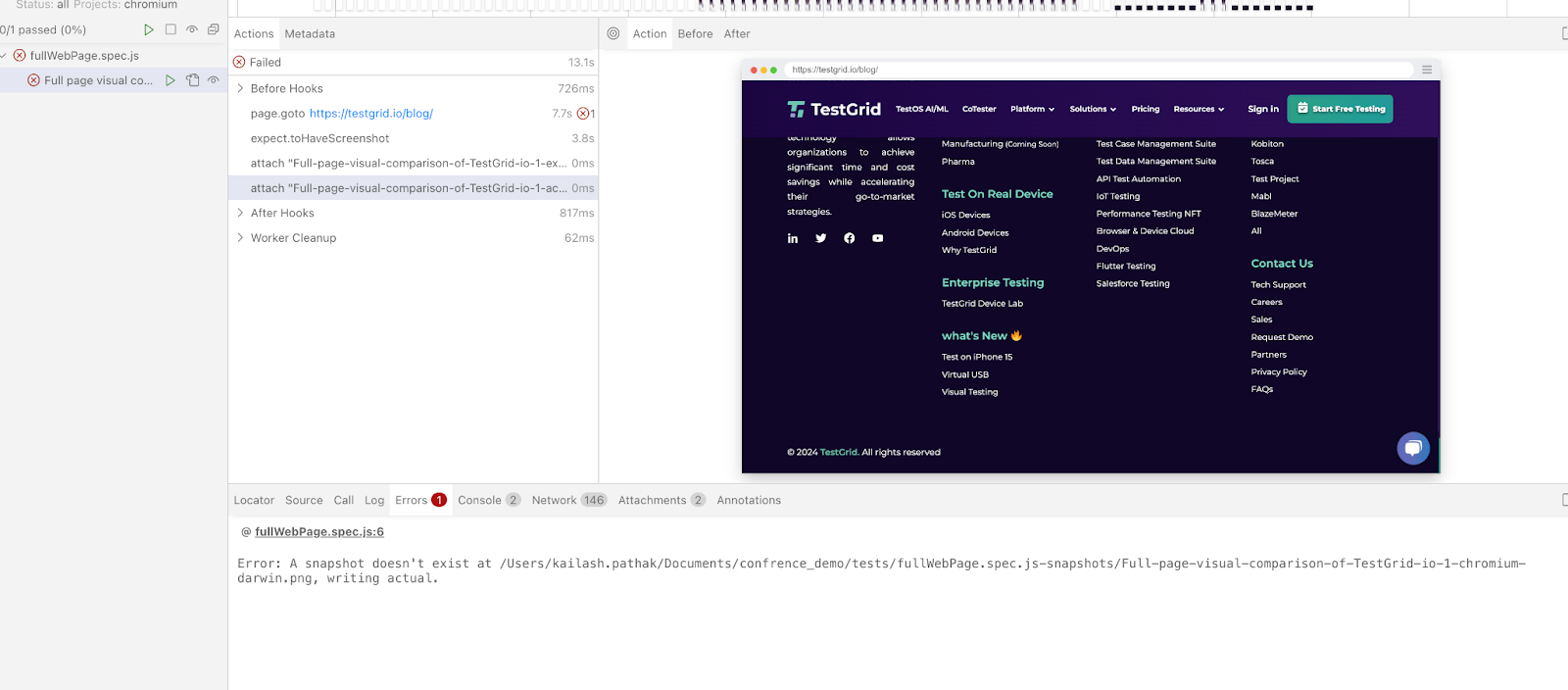Click the Test on iPhone 15 footer link
This screenshot has height=690, width=1568.
tap(977, 357)
